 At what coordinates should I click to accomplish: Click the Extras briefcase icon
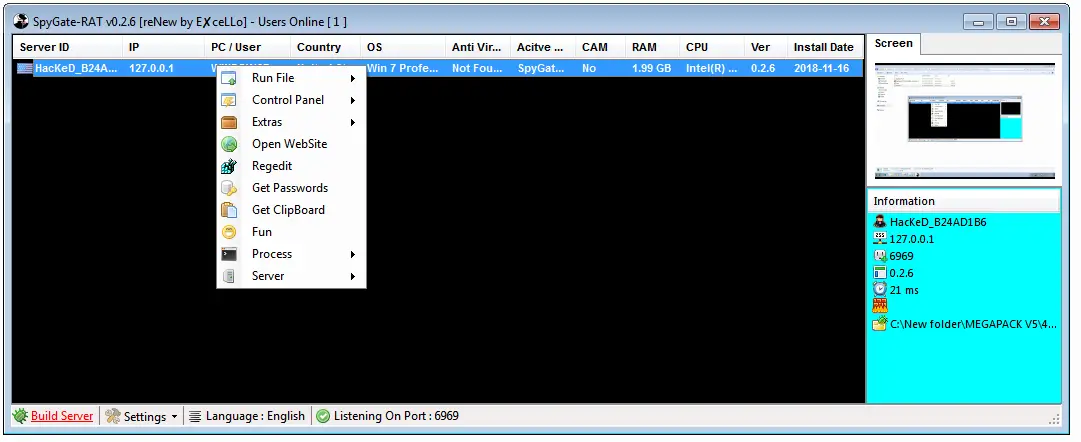click(x=229, y=122)
